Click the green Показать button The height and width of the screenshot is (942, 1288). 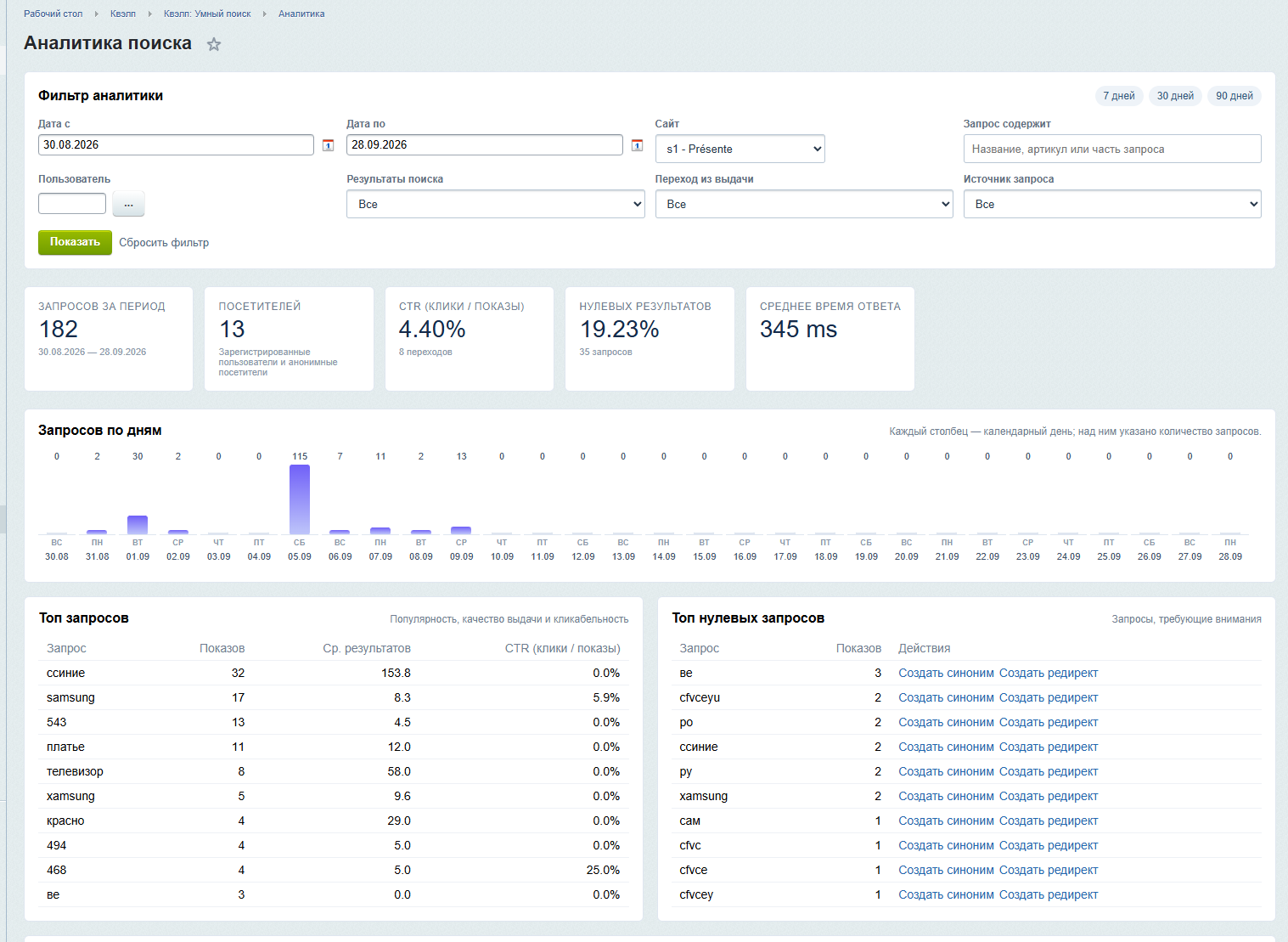pos(75,242)
